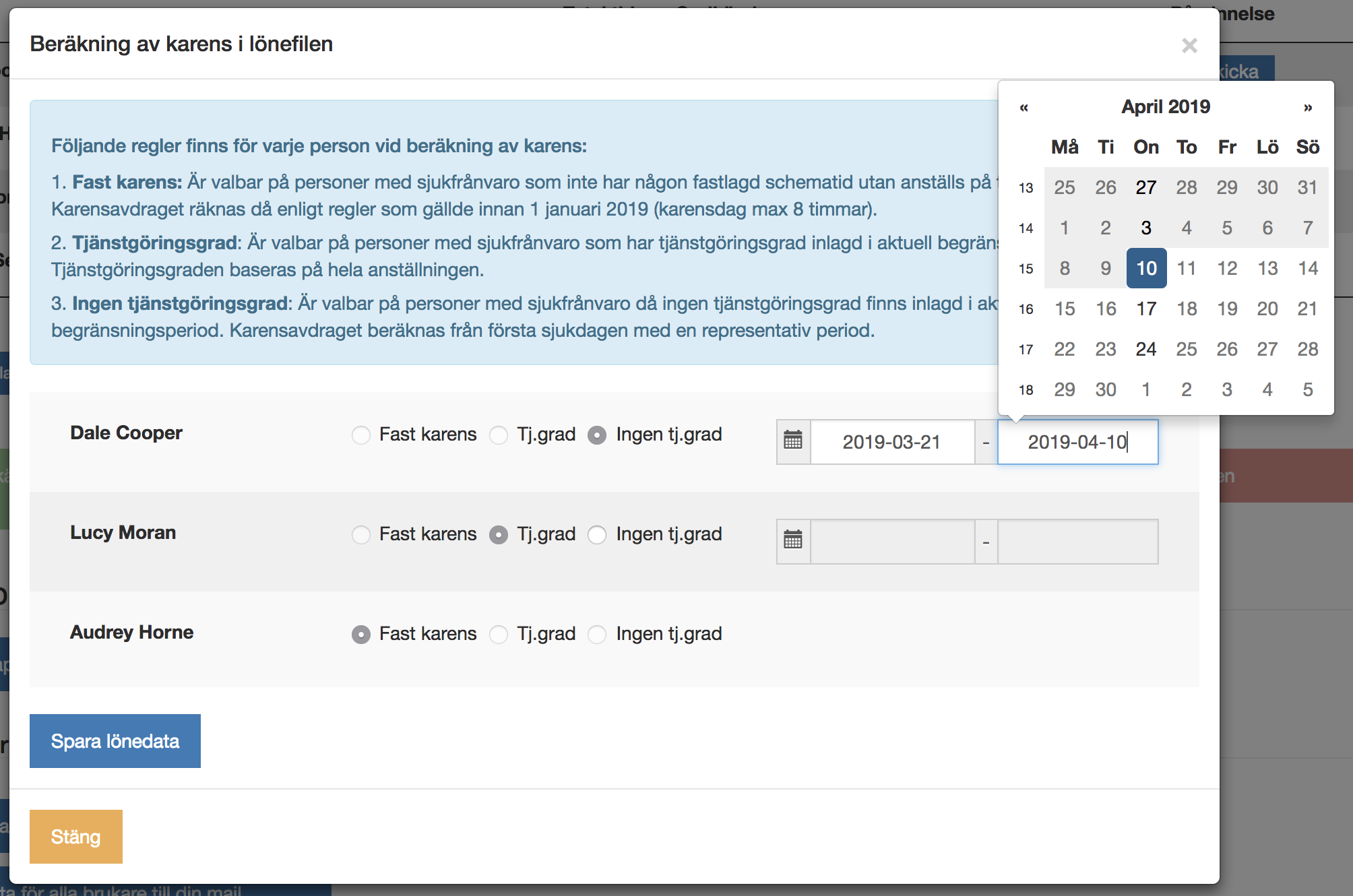Go to previous month in datepicker
Viewport: 1353px width, 896px height.
1024,108
